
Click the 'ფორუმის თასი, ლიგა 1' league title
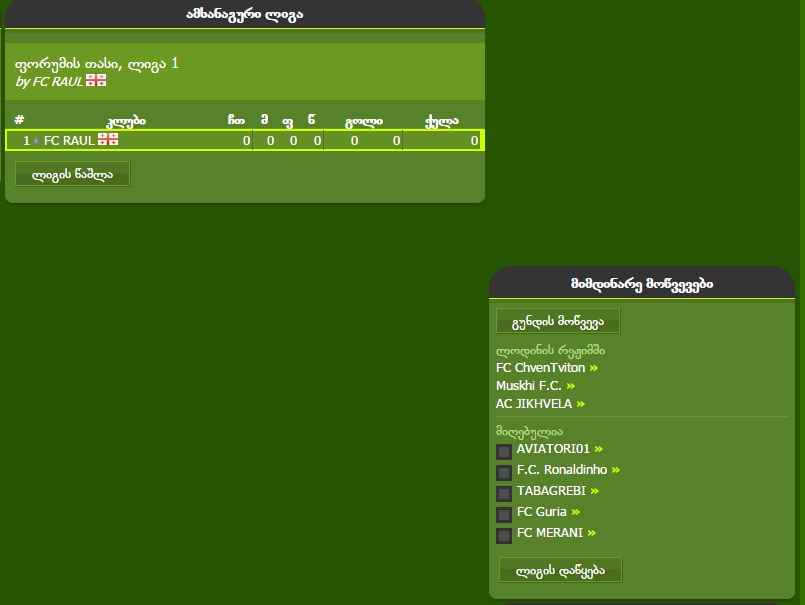(x=97, y=64)
